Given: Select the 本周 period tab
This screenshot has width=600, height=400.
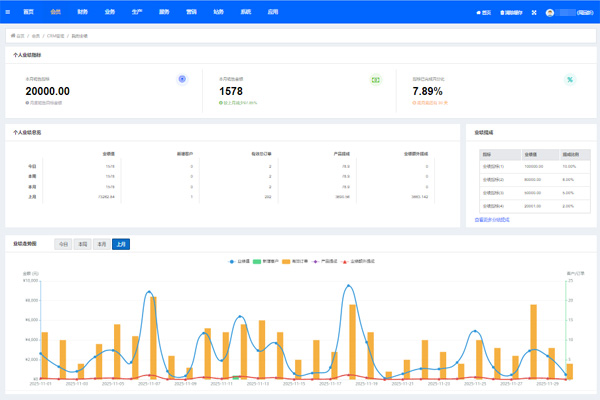Looking at the screenshot, I should click(x=82, y=243).
